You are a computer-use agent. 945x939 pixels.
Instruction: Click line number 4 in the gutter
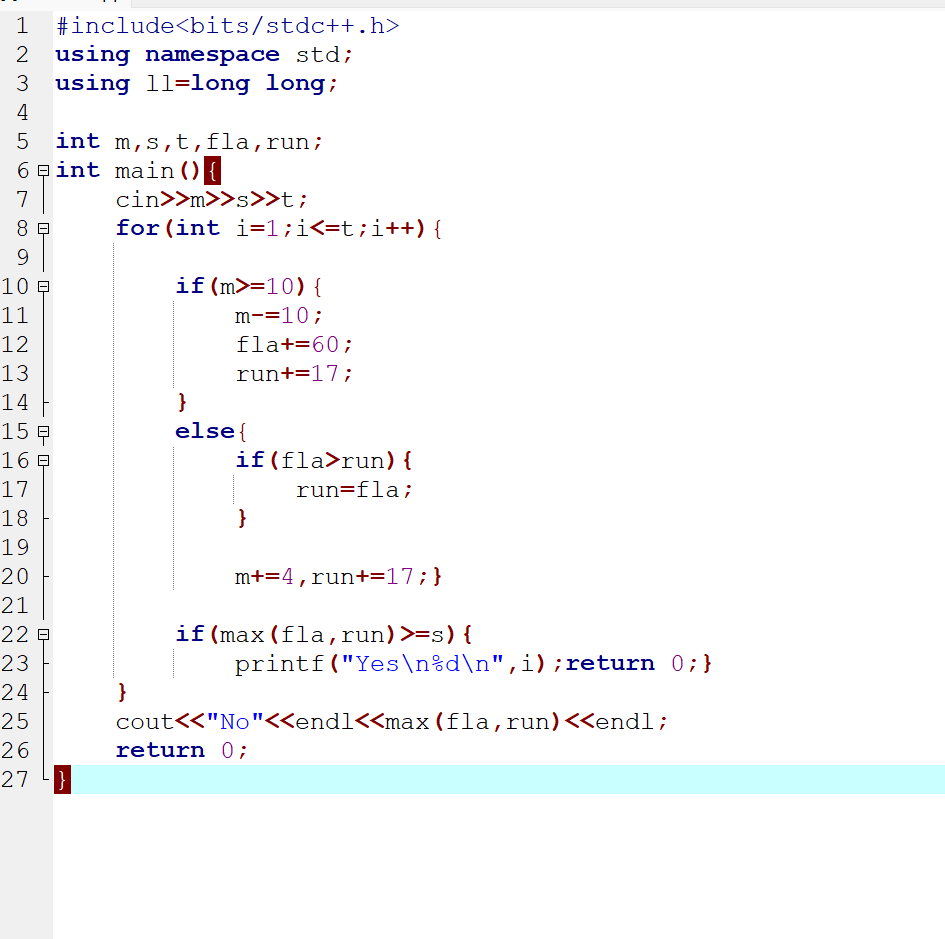click(22, 113)
